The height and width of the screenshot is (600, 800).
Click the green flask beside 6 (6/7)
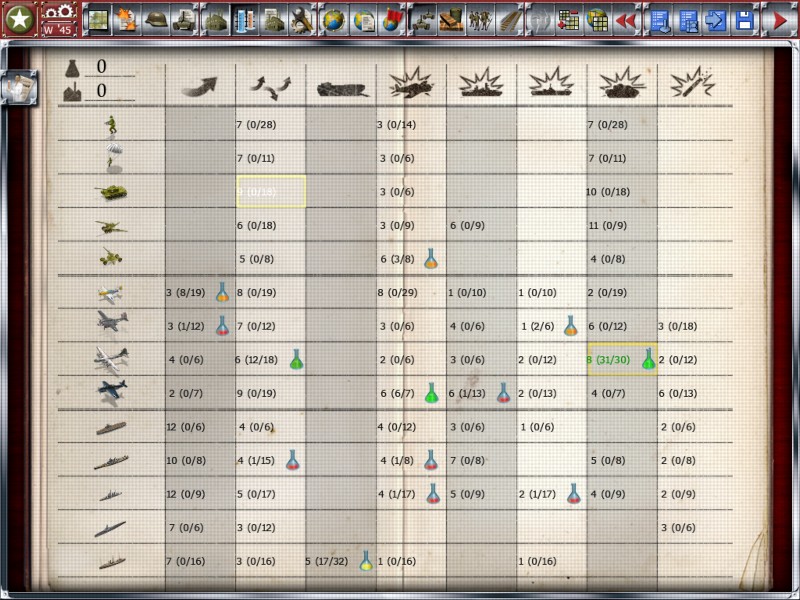[432, 392]
